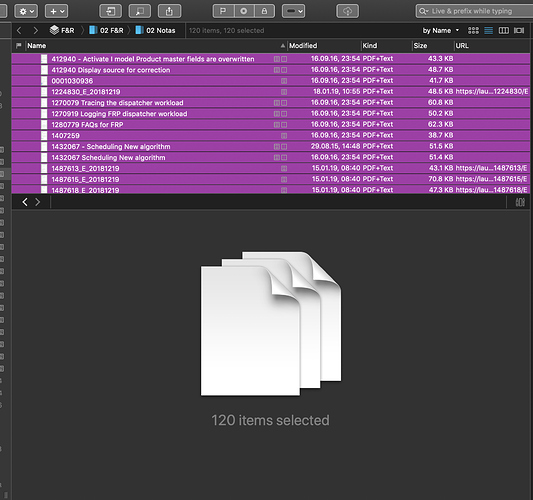Go back in navigation path bar

[x=19, y=31]
